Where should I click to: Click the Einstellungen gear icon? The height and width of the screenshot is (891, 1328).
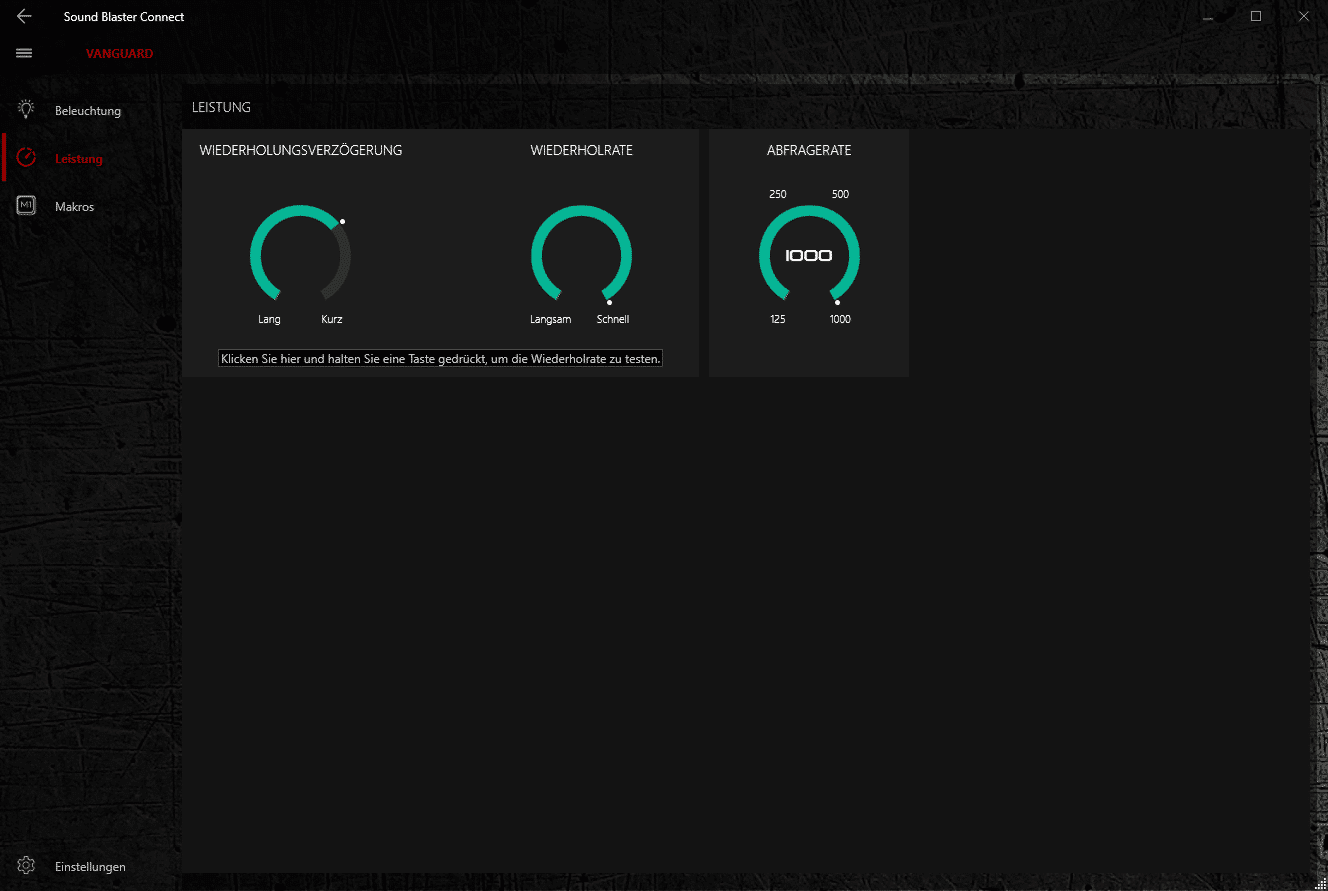(26, 866)
